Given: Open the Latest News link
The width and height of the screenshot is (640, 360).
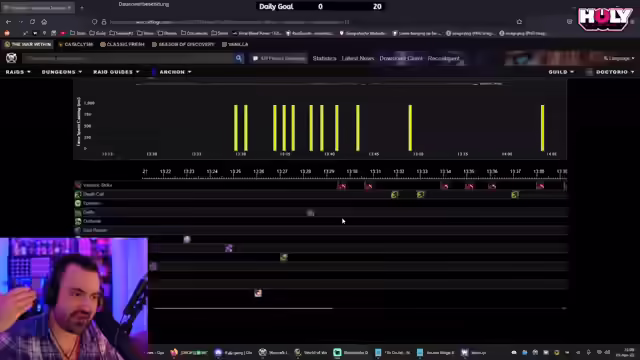Looking at the screenshot, I should click(358, 58).
